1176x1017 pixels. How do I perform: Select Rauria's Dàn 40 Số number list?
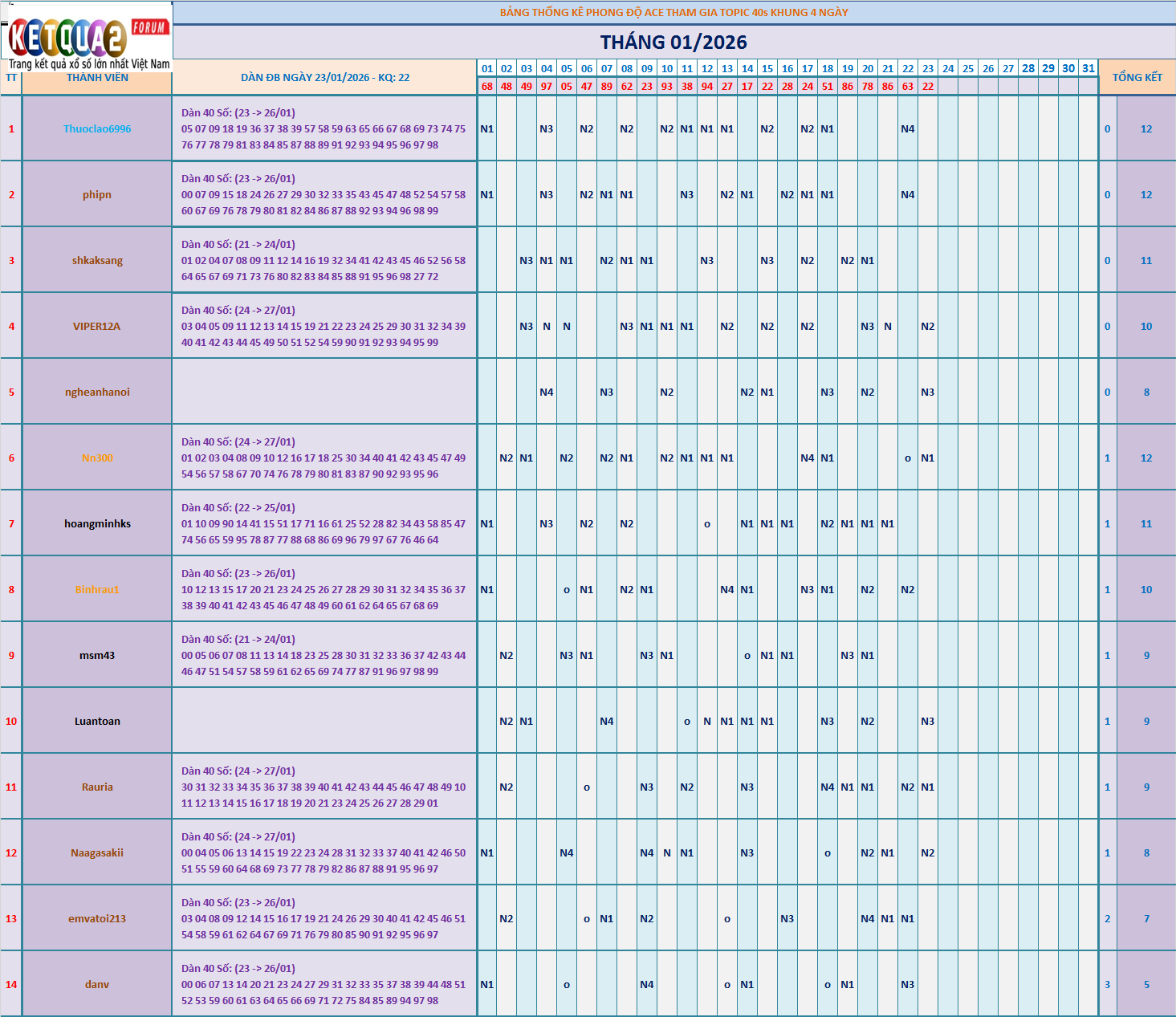[x=323, y=787]
